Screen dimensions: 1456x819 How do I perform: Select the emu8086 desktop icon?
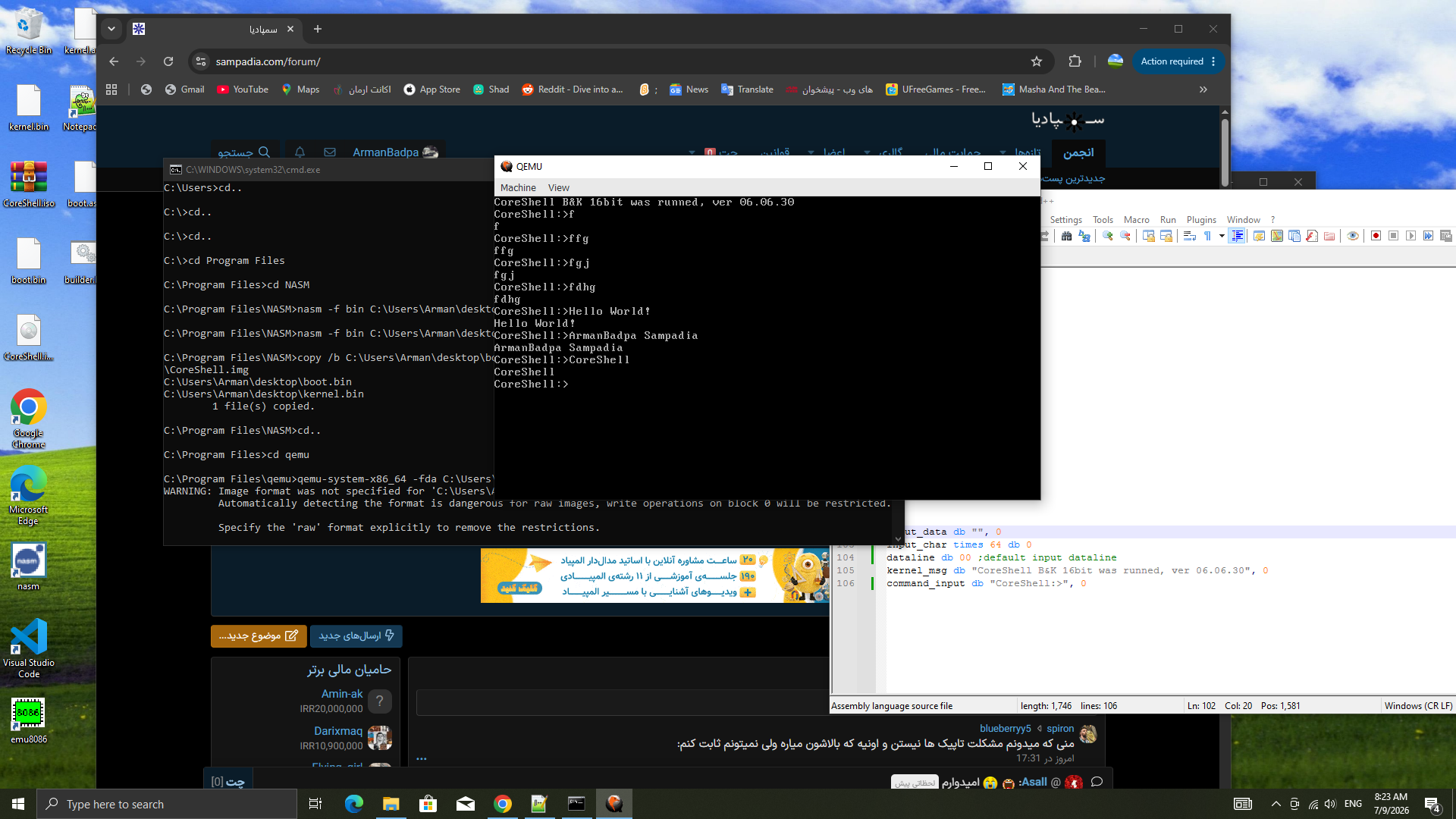point(28,720)
